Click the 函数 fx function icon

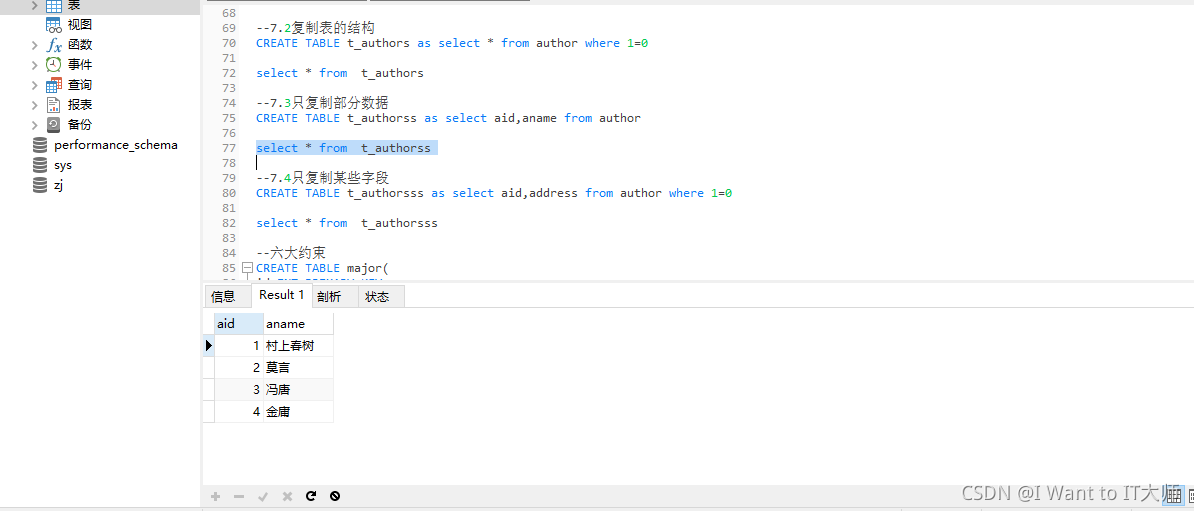[54, 45]
